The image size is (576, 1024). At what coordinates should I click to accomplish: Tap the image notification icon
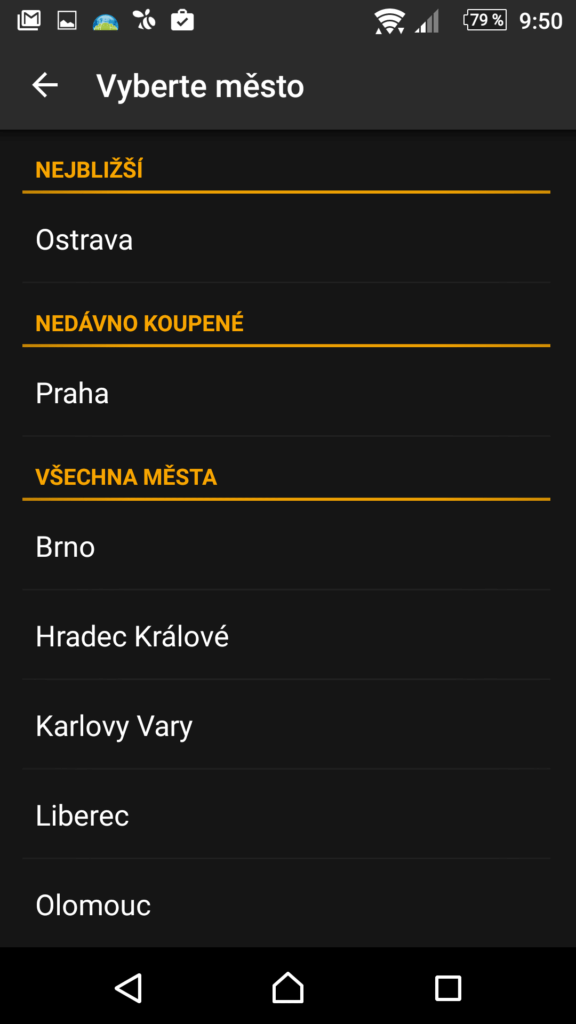[x=67, y=22]
